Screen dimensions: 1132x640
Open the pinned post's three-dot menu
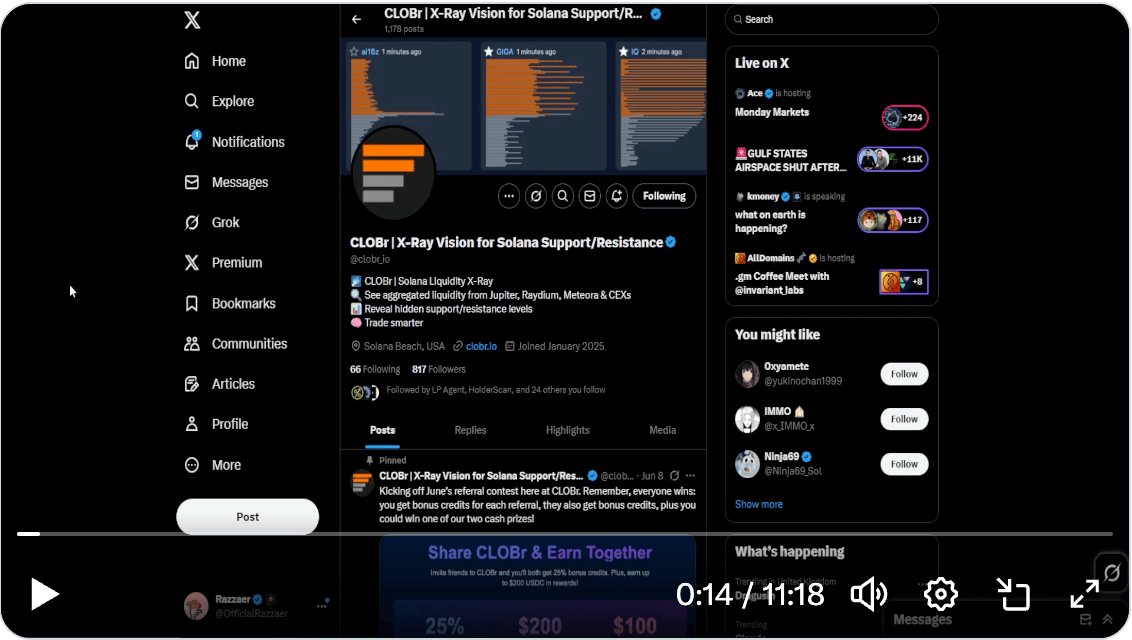691,476
